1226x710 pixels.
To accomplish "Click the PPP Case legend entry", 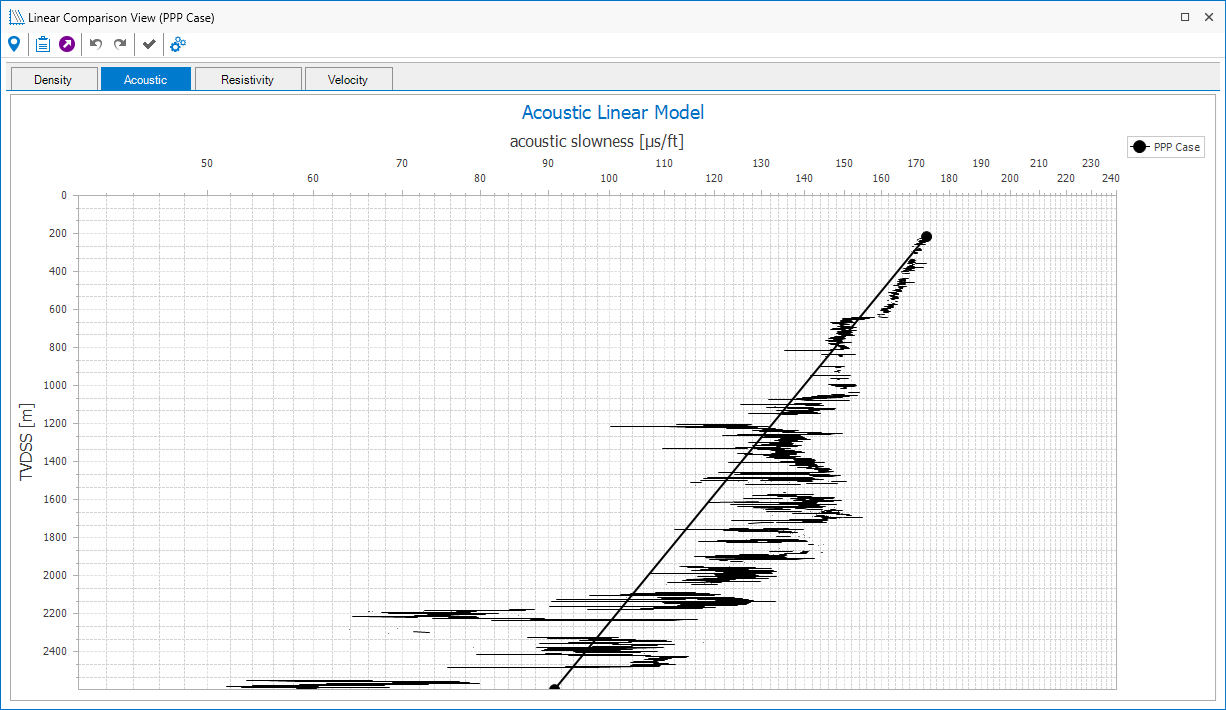I will point(1165,147).
